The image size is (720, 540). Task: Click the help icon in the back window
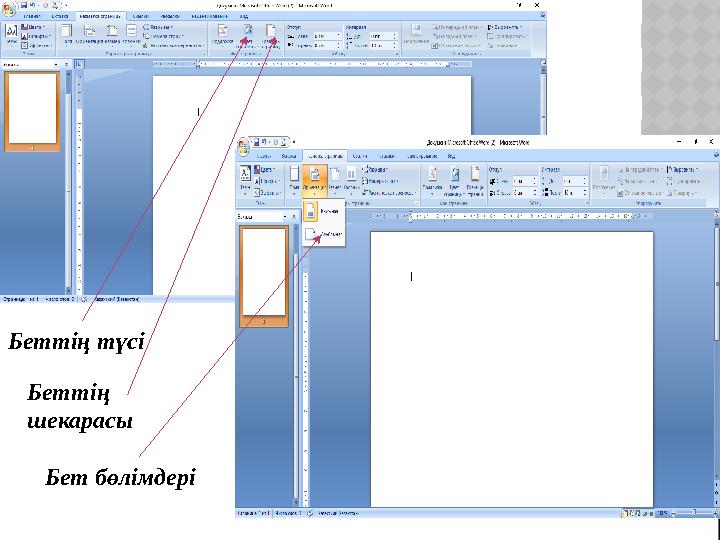(x=543, y=16)
